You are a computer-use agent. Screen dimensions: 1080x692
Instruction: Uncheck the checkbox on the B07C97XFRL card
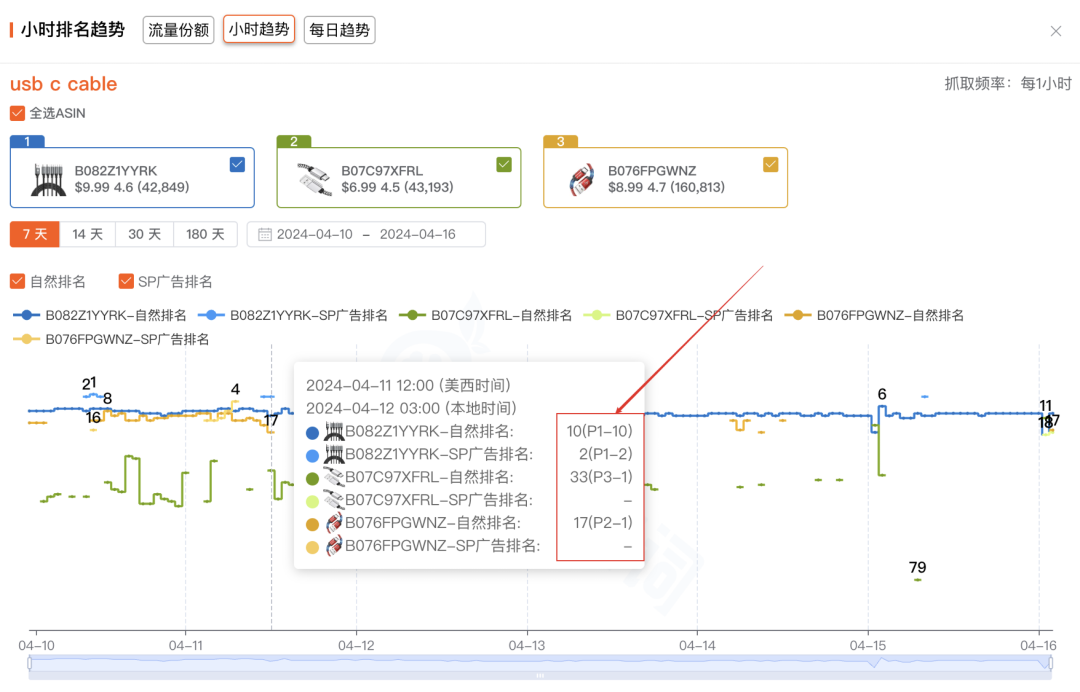504,165
